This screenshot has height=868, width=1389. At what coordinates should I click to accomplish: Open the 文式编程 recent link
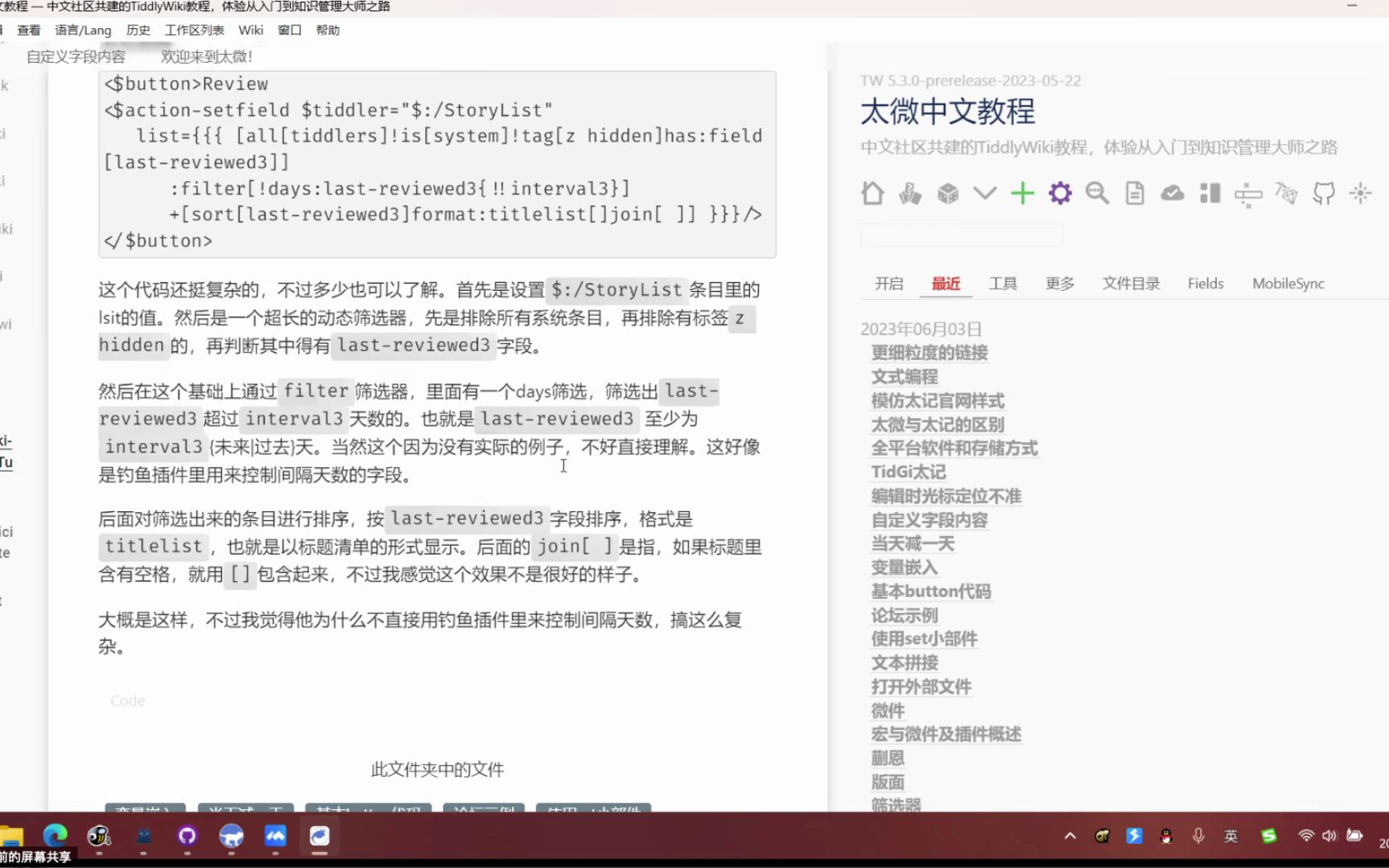(905, 376)
